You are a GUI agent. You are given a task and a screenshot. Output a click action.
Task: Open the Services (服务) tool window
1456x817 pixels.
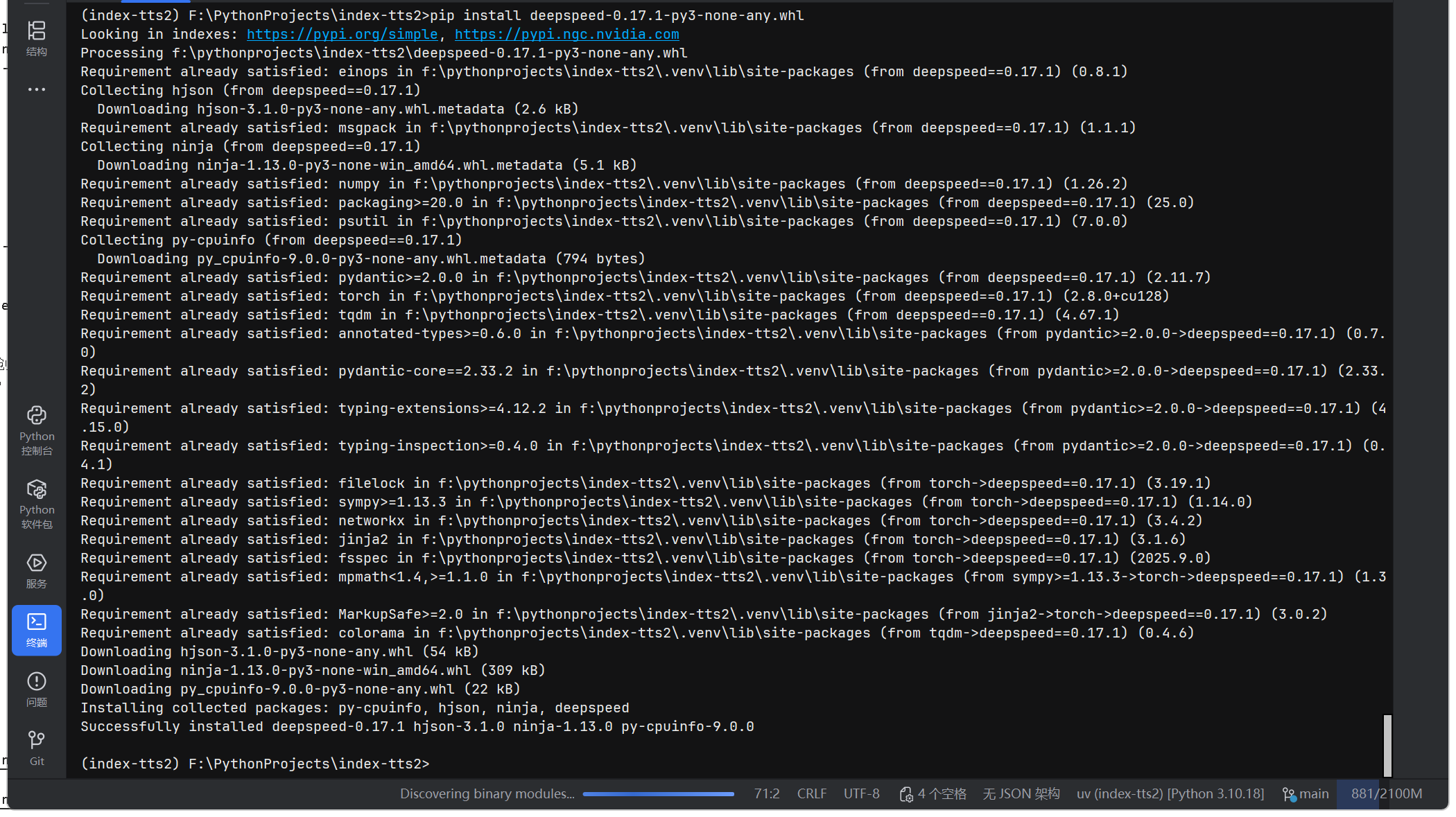point(37,571)
